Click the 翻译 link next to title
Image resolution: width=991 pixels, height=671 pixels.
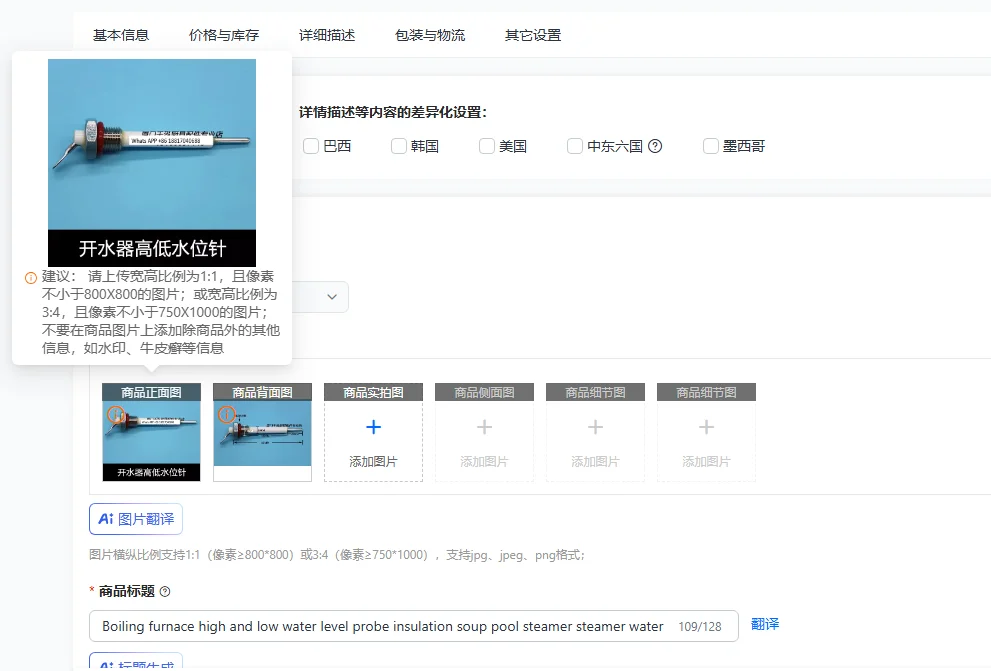(x=765, y=624)
